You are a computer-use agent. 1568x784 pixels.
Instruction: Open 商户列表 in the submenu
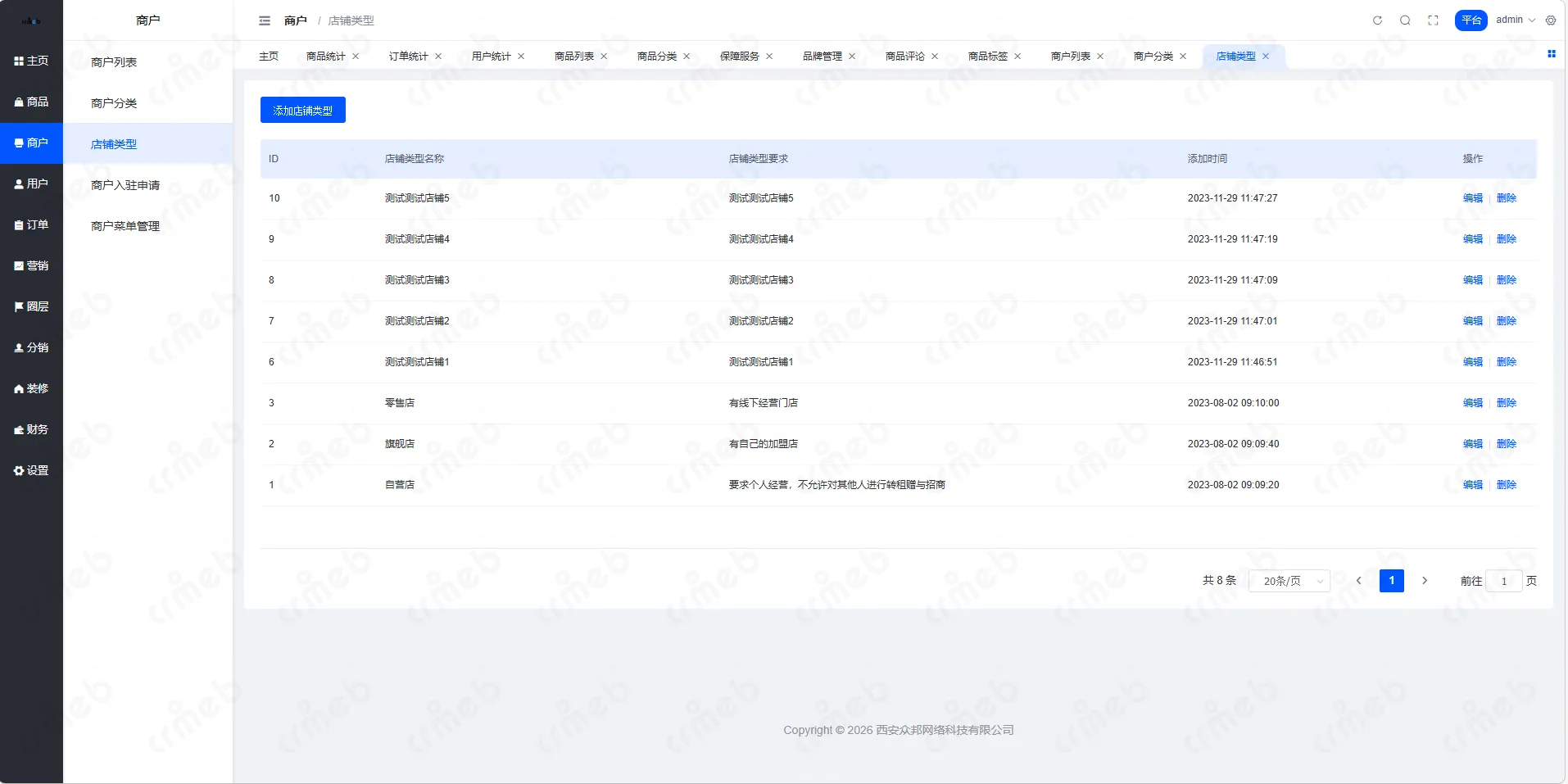(x=148, y=62)
